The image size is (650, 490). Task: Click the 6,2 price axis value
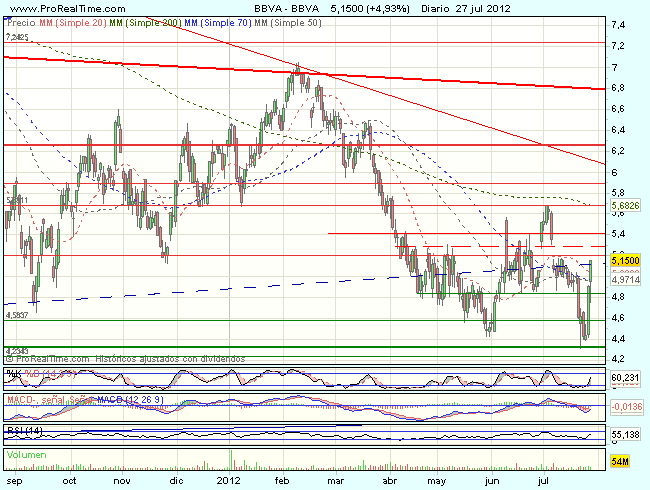617,150
